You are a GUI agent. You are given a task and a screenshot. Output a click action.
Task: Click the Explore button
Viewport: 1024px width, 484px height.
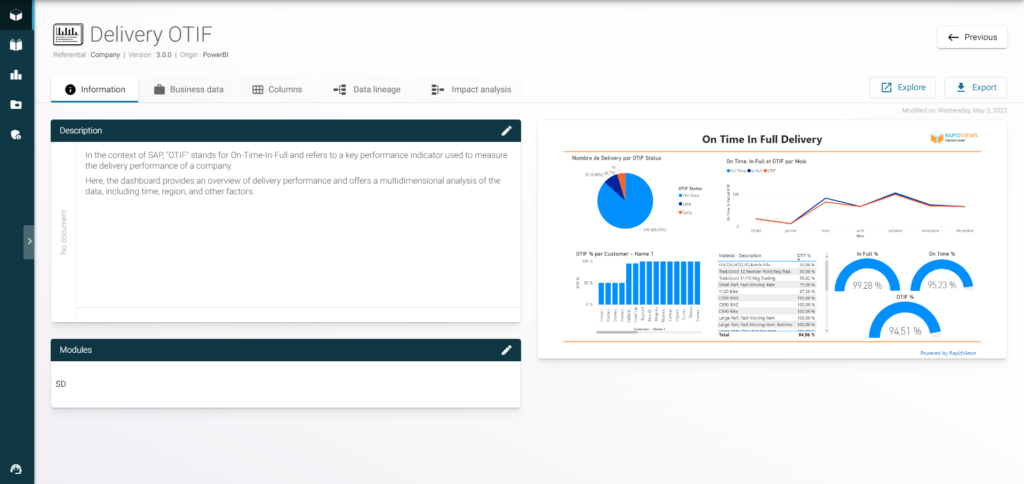903,87
